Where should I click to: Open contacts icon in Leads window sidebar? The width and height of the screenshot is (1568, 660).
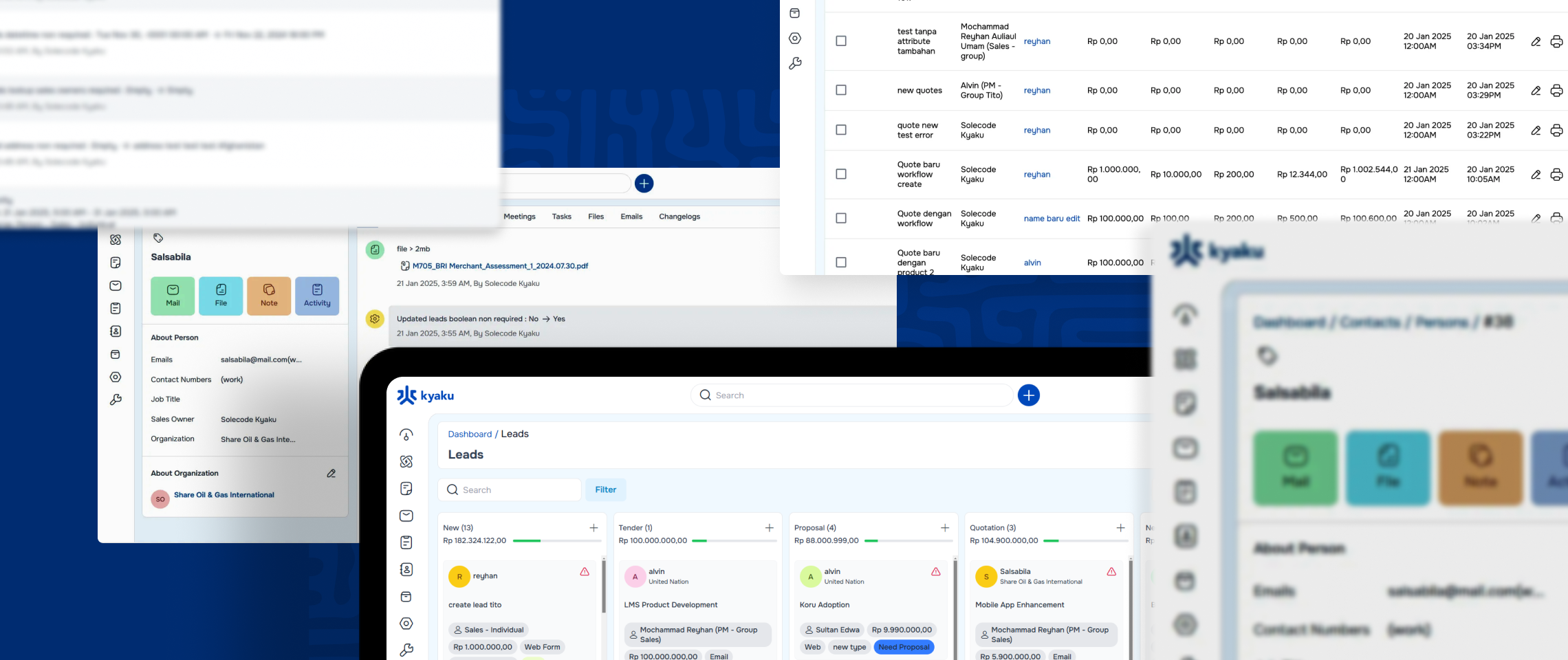point(406,569)
